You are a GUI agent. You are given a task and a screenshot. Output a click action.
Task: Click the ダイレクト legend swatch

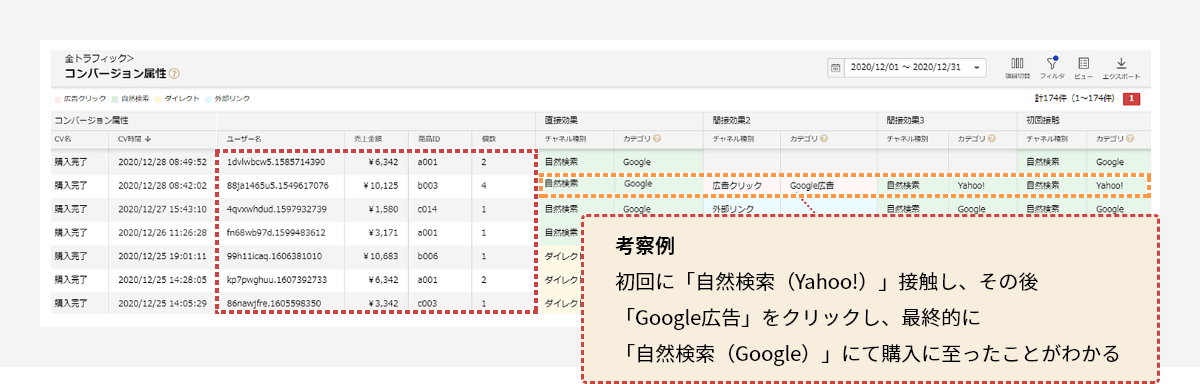[158, 99]
